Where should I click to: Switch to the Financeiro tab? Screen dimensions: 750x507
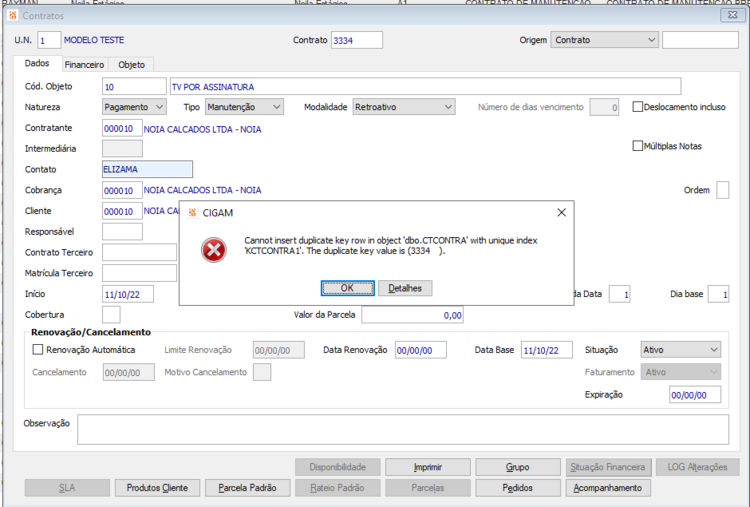(x=84, y=65)
